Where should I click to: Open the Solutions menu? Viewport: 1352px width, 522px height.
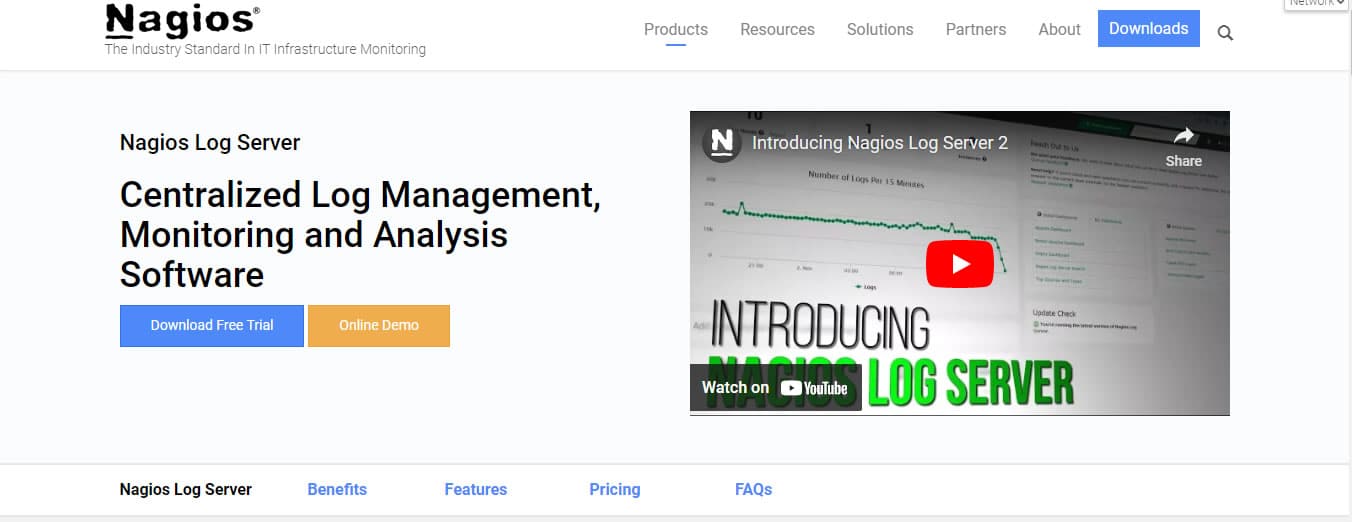point(880,29)
